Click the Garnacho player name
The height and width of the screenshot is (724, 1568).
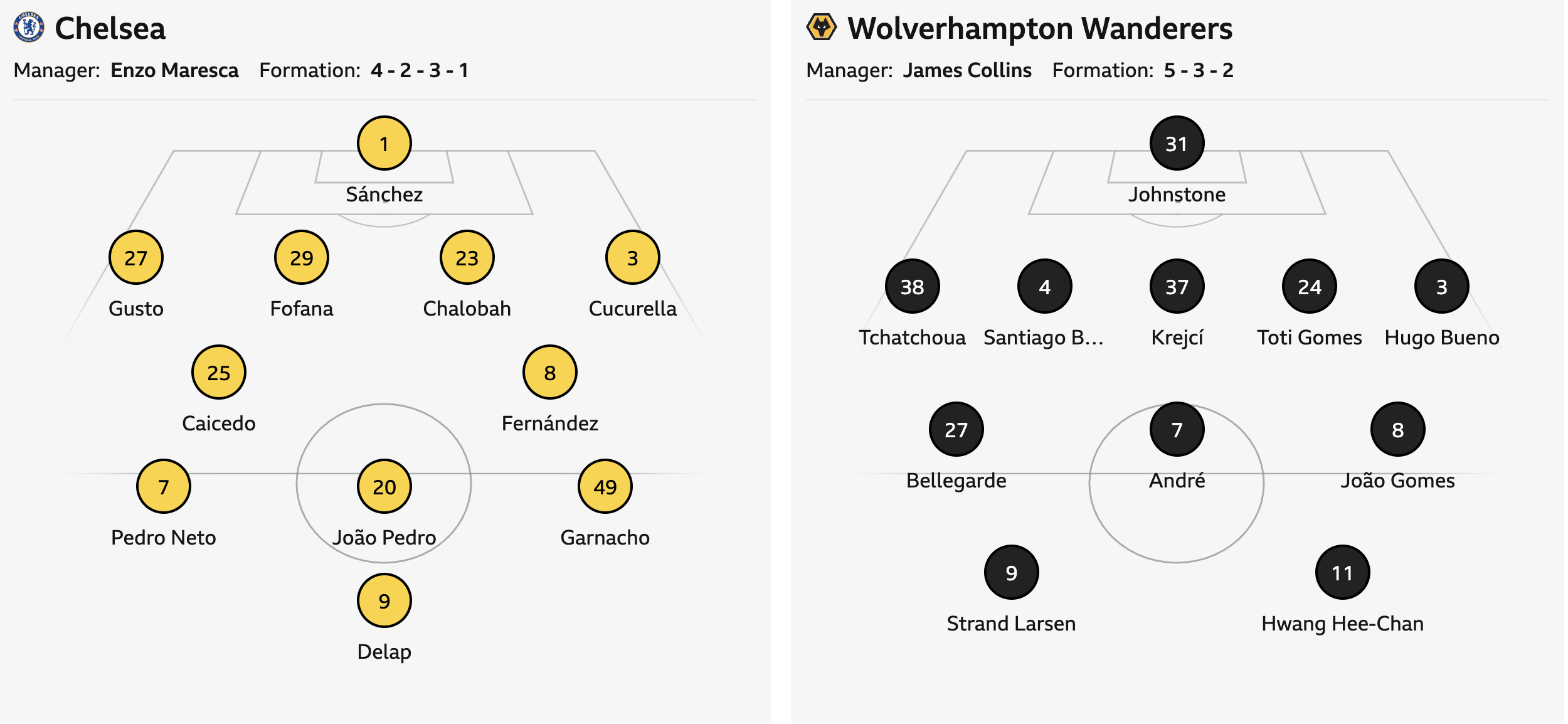[605, 538]
